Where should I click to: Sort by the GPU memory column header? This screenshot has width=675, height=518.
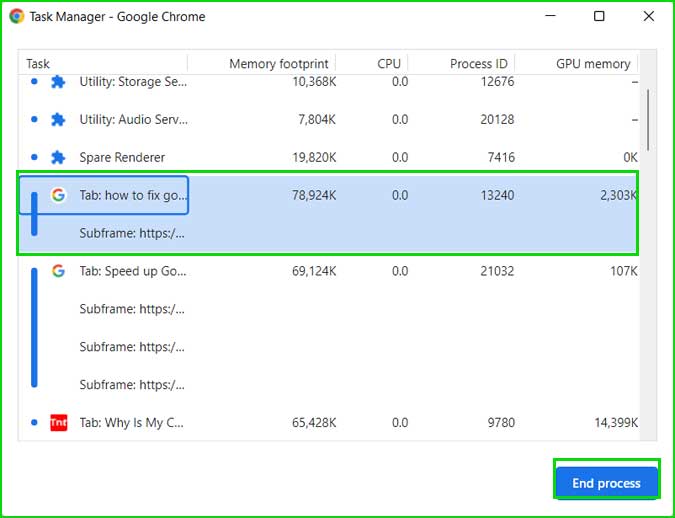593,64
